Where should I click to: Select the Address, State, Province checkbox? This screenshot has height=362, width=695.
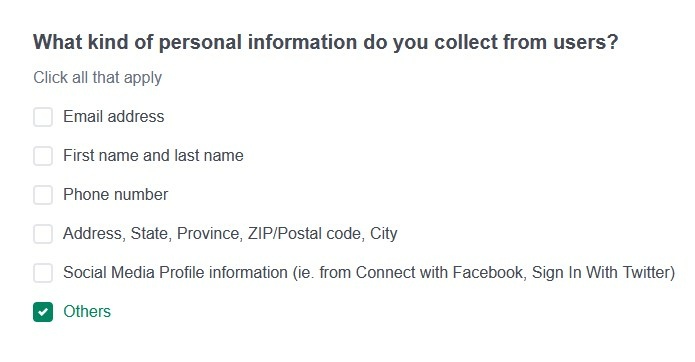pos(43,234)
